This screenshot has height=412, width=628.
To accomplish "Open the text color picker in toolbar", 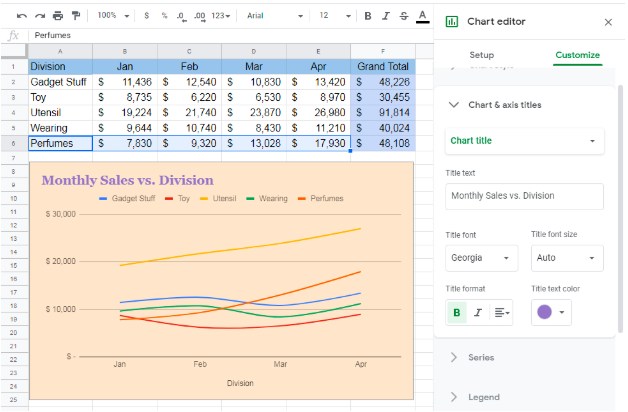I will pos(422,16).
